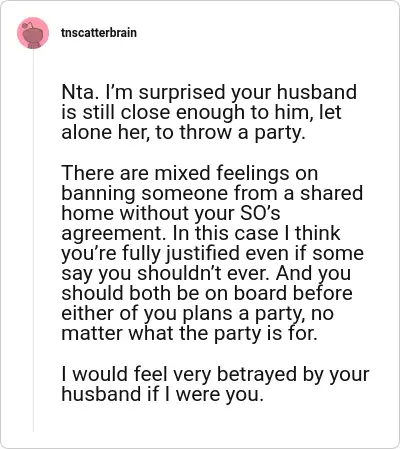Click the phrase "I'm surprised your husband"
This screenshot has height=449, width=400.
point(231,93)
